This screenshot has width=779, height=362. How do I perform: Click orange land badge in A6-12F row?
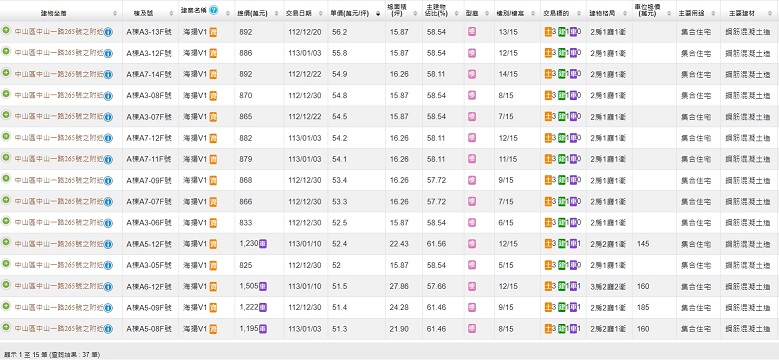tap(548, 287)
